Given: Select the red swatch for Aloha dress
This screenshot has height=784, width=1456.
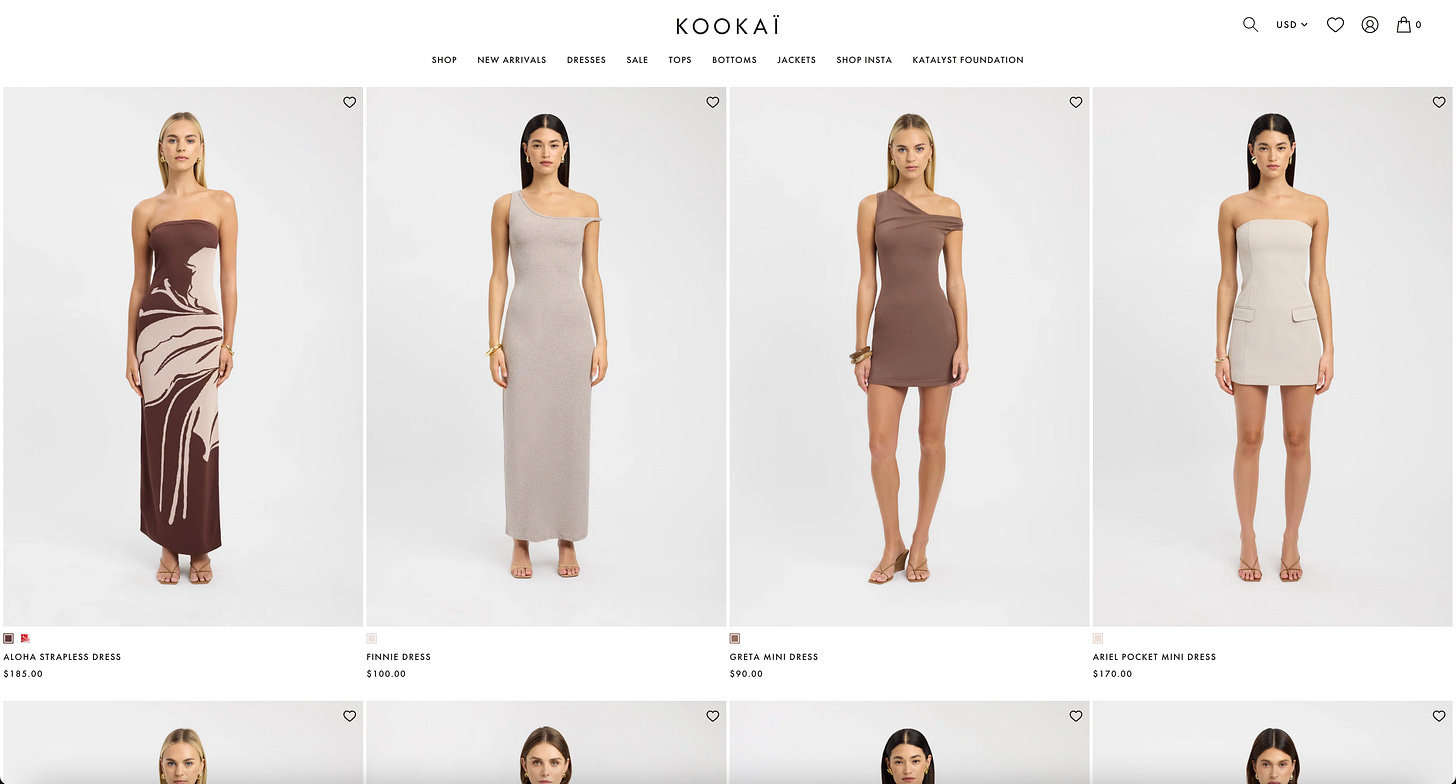Looking at the screenshot, I should (x=25, y=638).
